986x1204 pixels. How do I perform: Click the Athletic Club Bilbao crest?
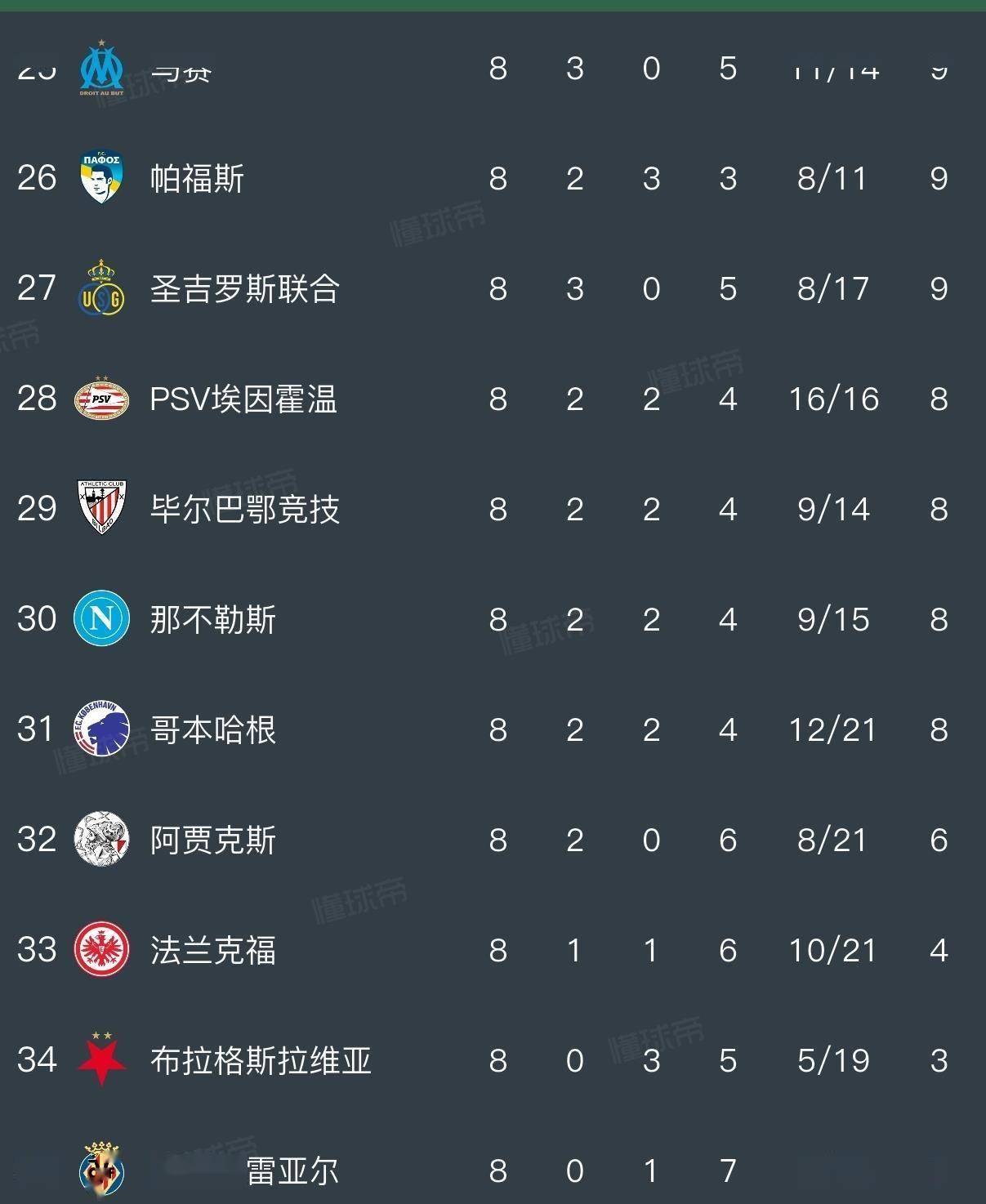pyautogui.click(x=101, y=508)
